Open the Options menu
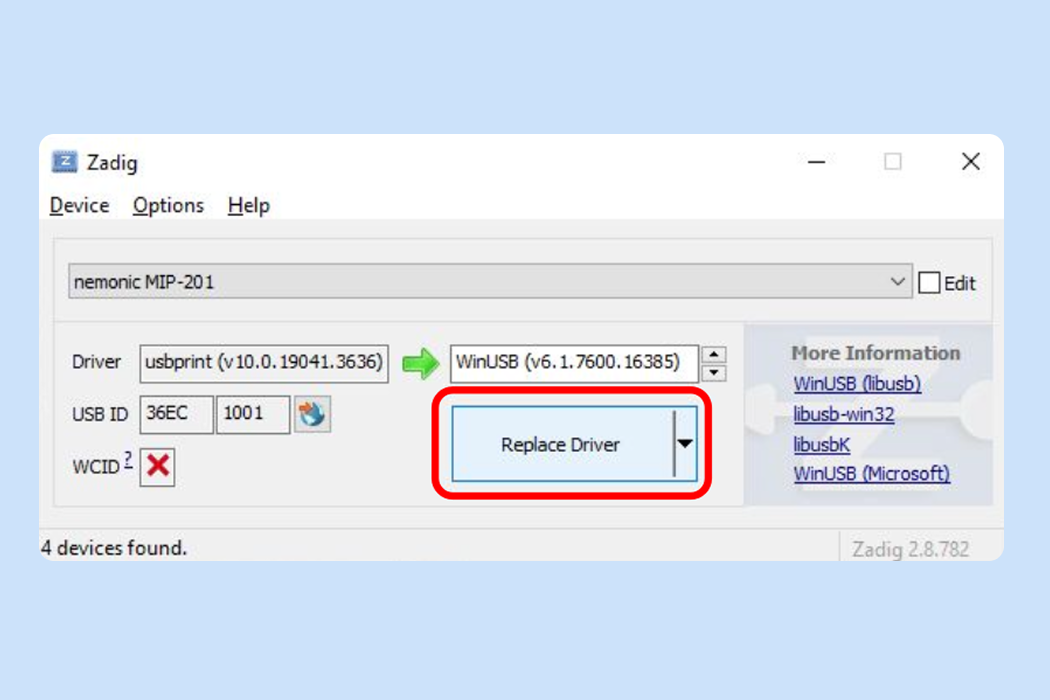Image resolution: width=1050 pixels, height=700 pixels. pos(168,206)
